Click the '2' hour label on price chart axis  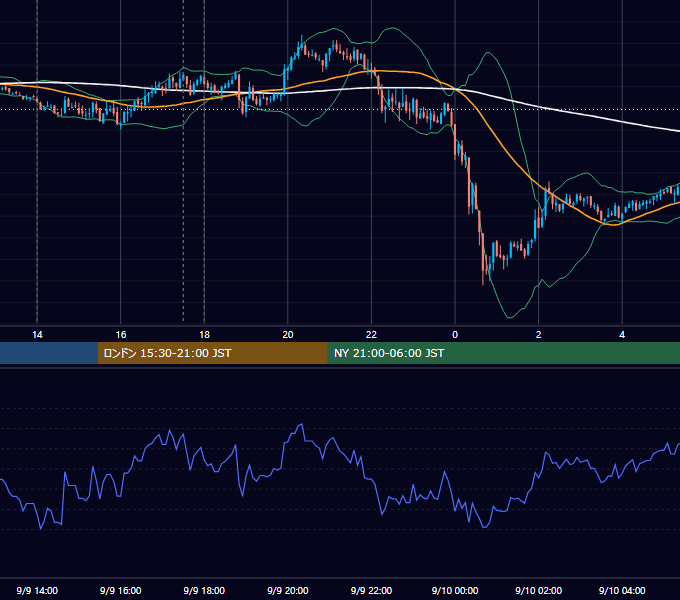coord(539,335)
